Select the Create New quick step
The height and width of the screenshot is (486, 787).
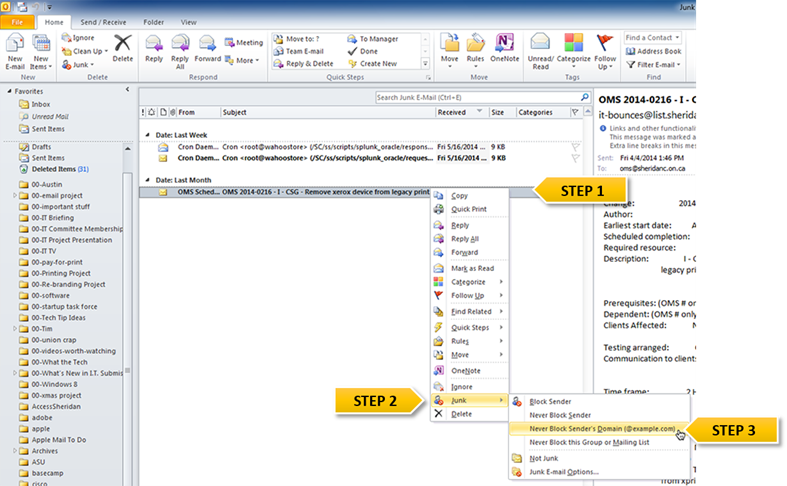pyautogui.click(x=372, y=64)
